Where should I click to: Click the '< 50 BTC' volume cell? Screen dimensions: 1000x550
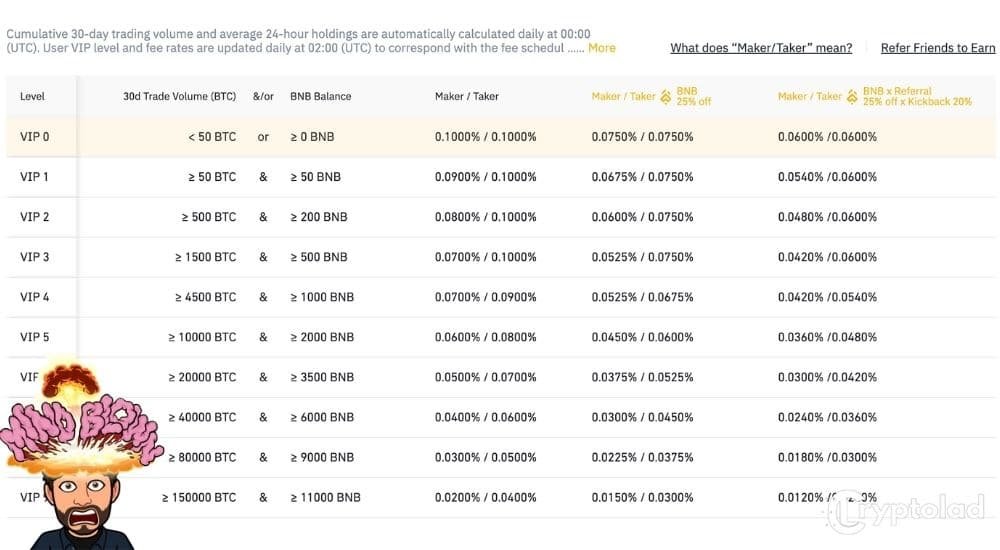pos(212,137)
